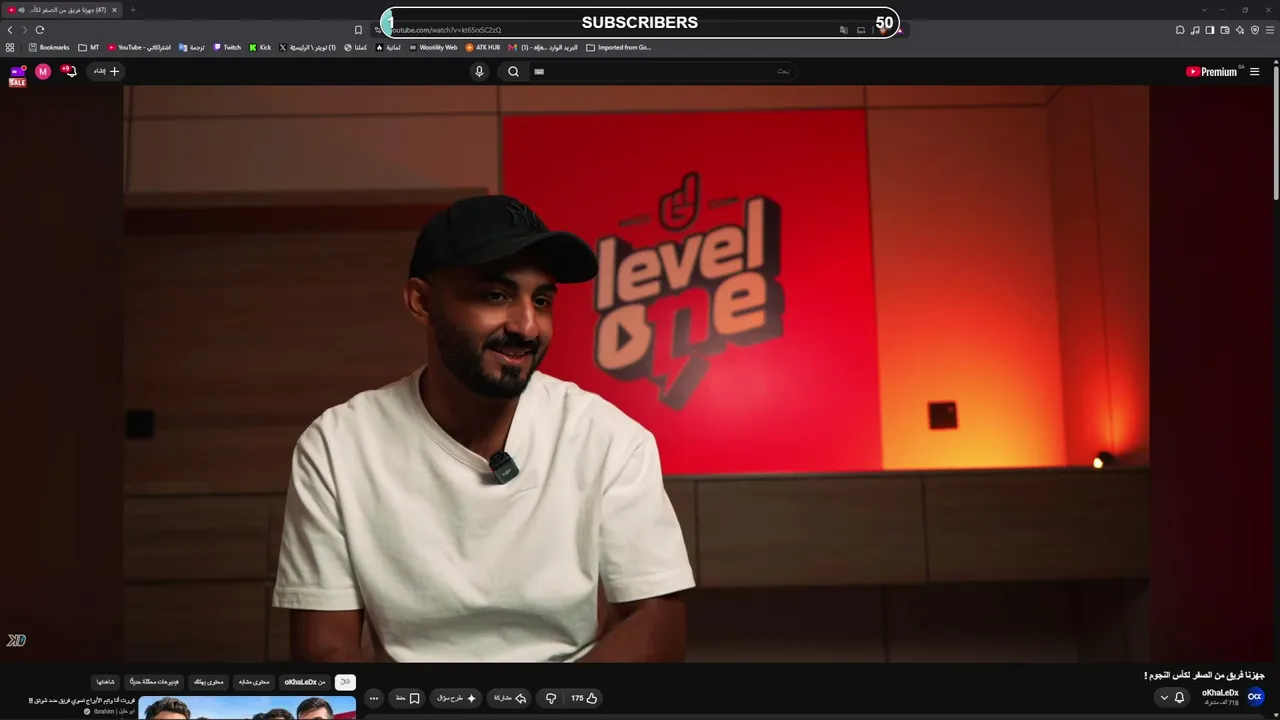Image resolution: width=1280 pixels, height=720 pixels.
Task: Mute the tab using its audio icon
Action: [x=21, y=10]
